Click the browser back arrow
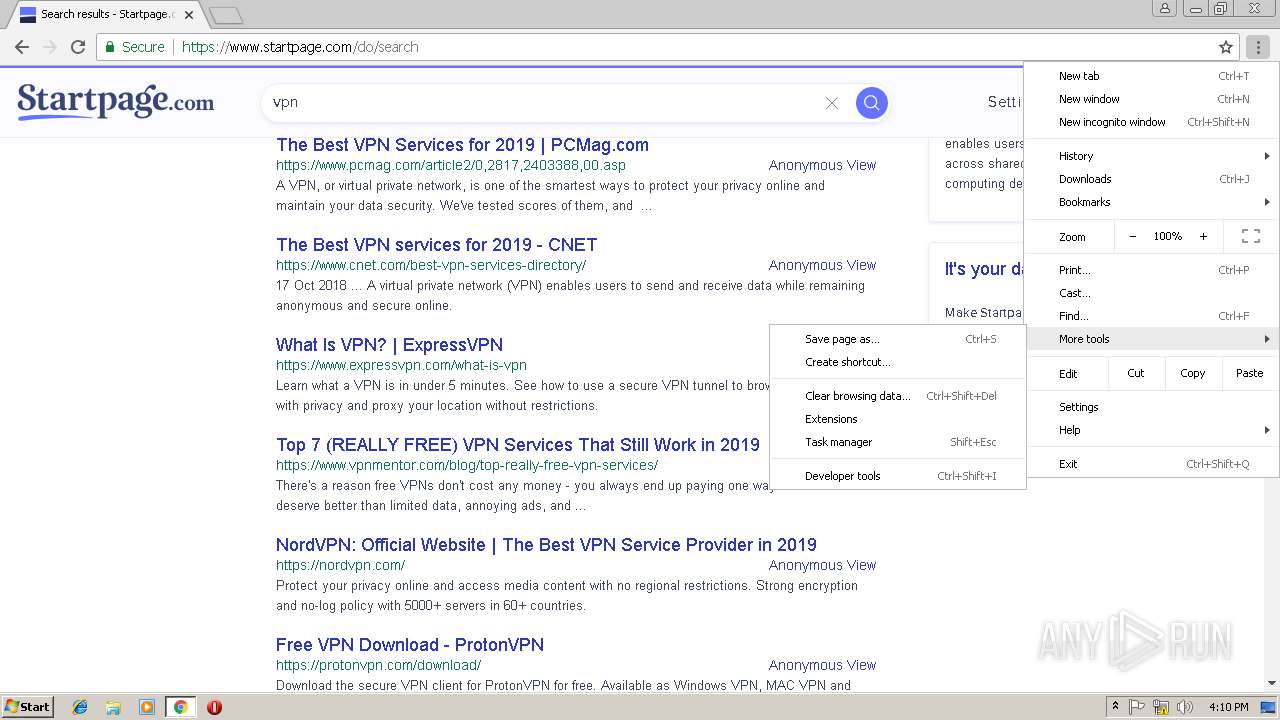The height and width of the screenshot is (720, 1280). [22, 47]
